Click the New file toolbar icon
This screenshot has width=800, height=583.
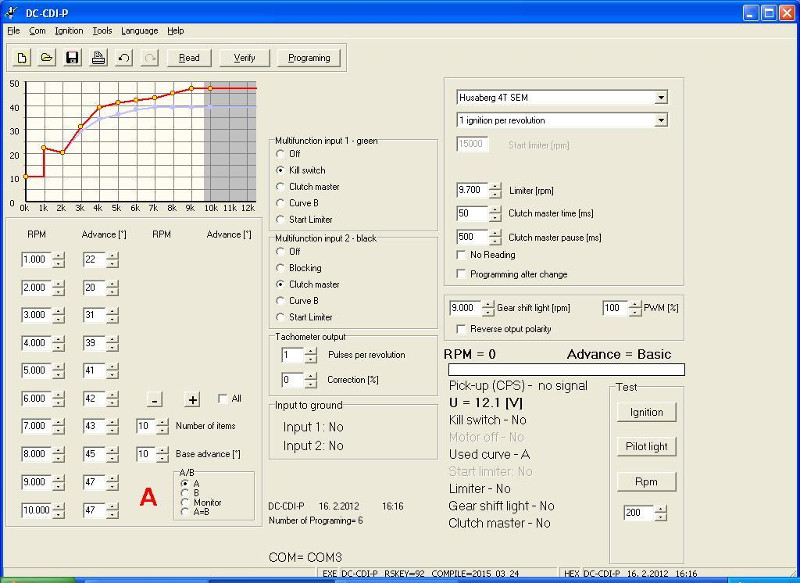(x=22, y=58)
